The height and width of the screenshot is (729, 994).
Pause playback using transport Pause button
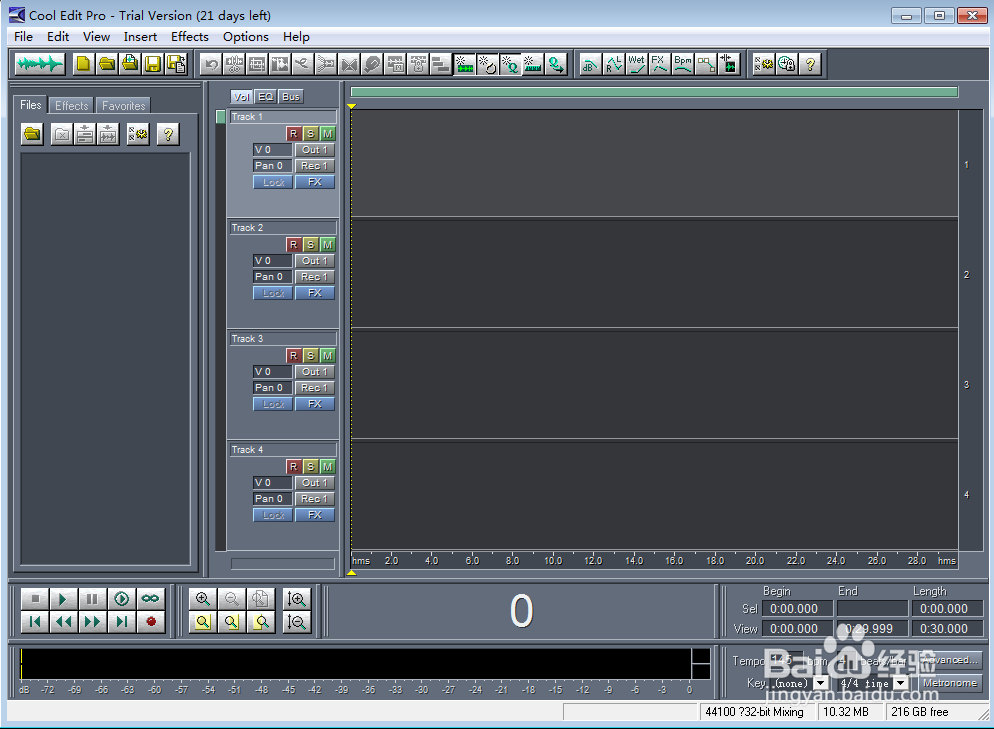(x=93, y=599)
